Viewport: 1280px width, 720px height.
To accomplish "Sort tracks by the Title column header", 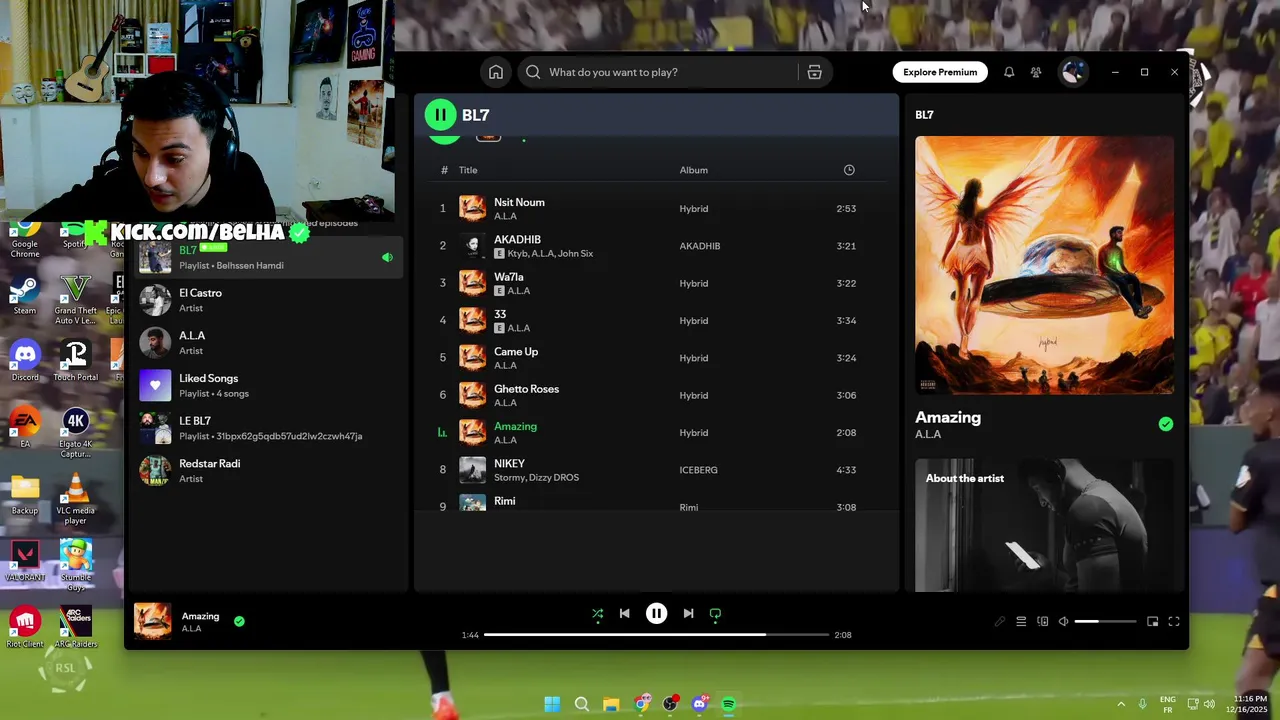I will click(x=468, y=170).
